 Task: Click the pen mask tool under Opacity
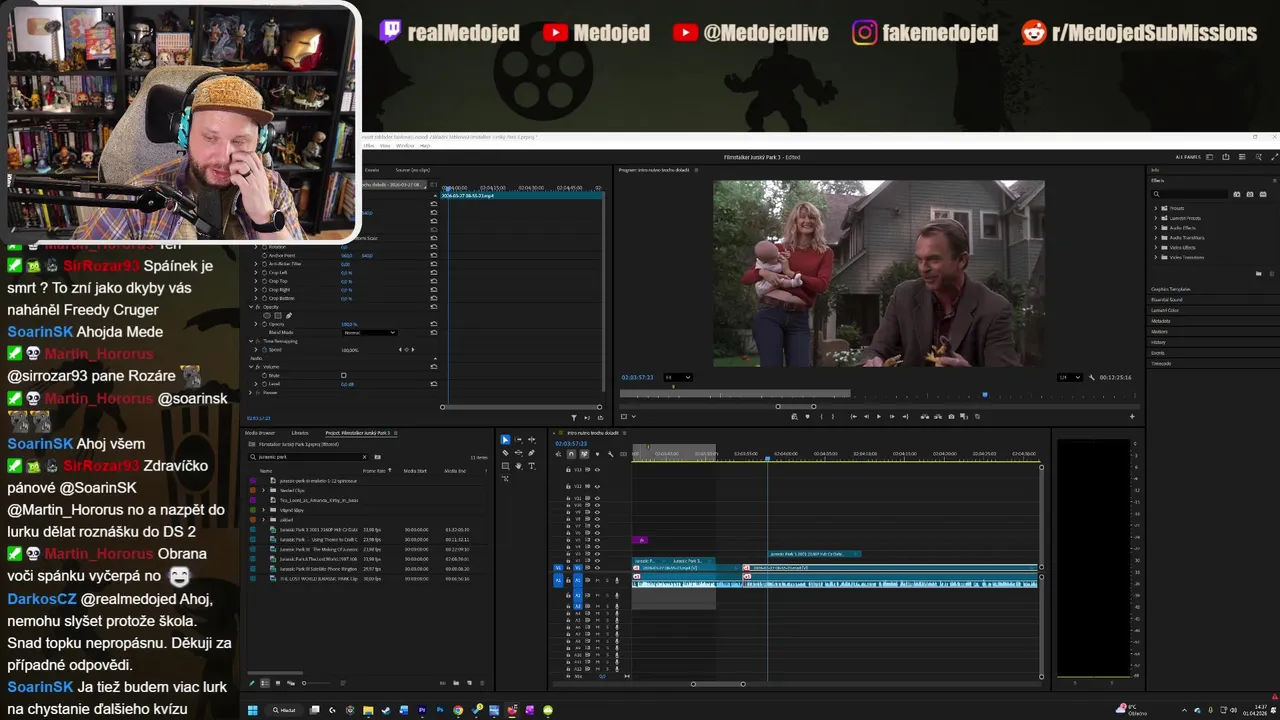289,316
